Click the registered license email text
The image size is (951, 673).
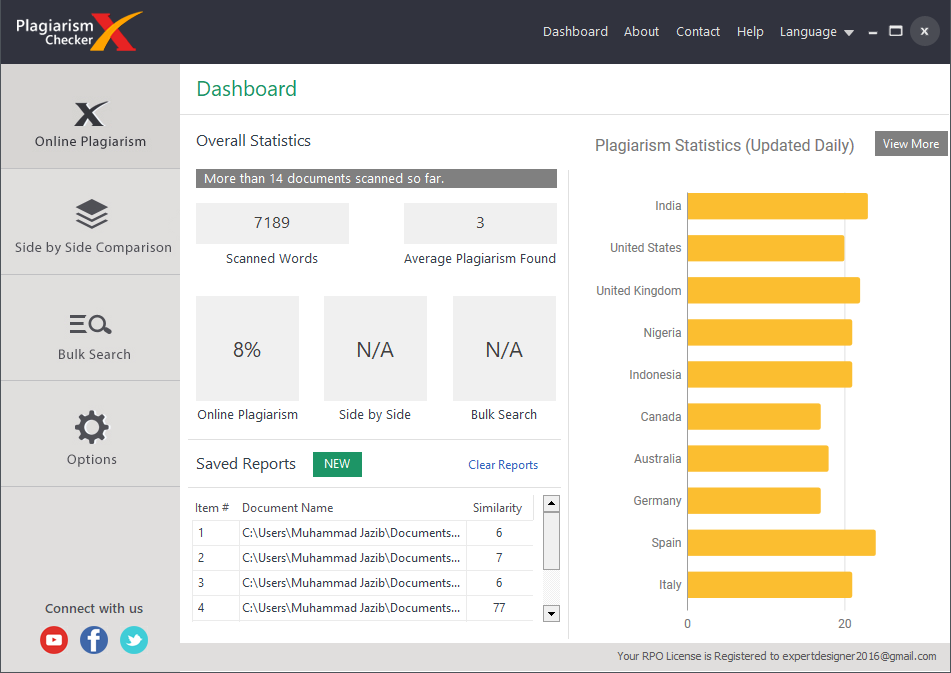pyautogui.click(x=859, y=656)
